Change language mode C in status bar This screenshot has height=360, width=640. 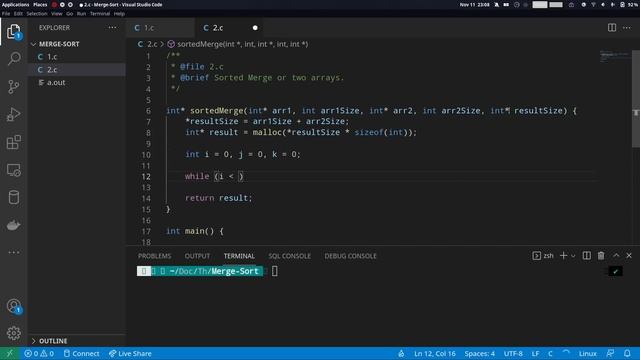pos(550,353)
